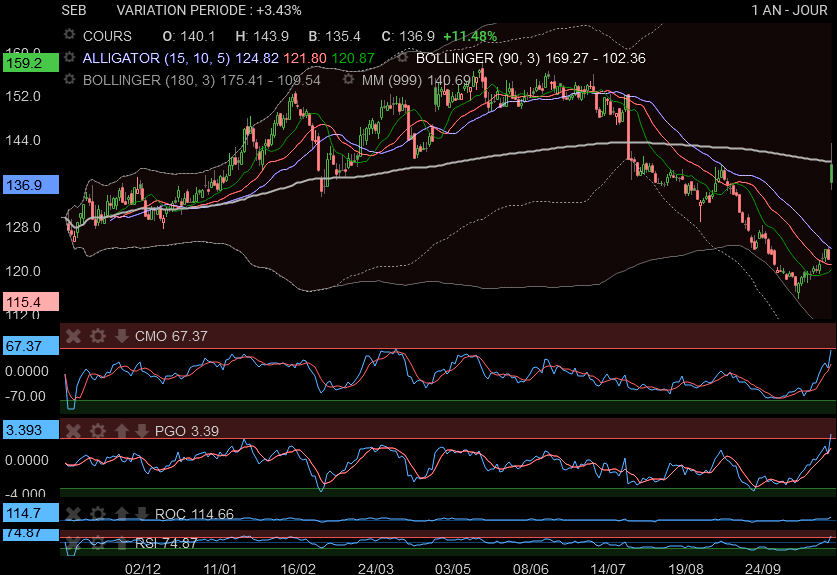
Task: Click the CMO 67.37 title
Action: [171, 336]
